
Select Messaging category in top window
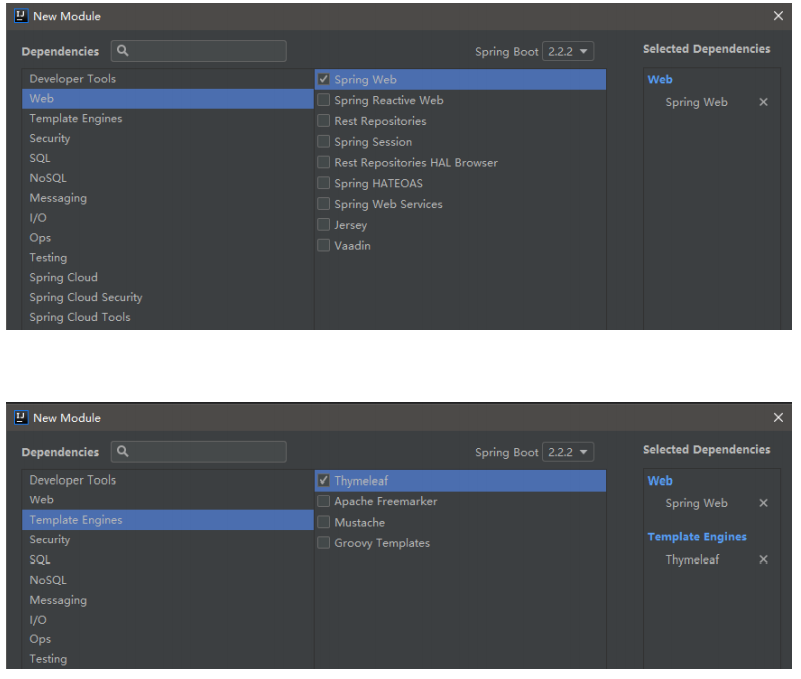(168, 198)
